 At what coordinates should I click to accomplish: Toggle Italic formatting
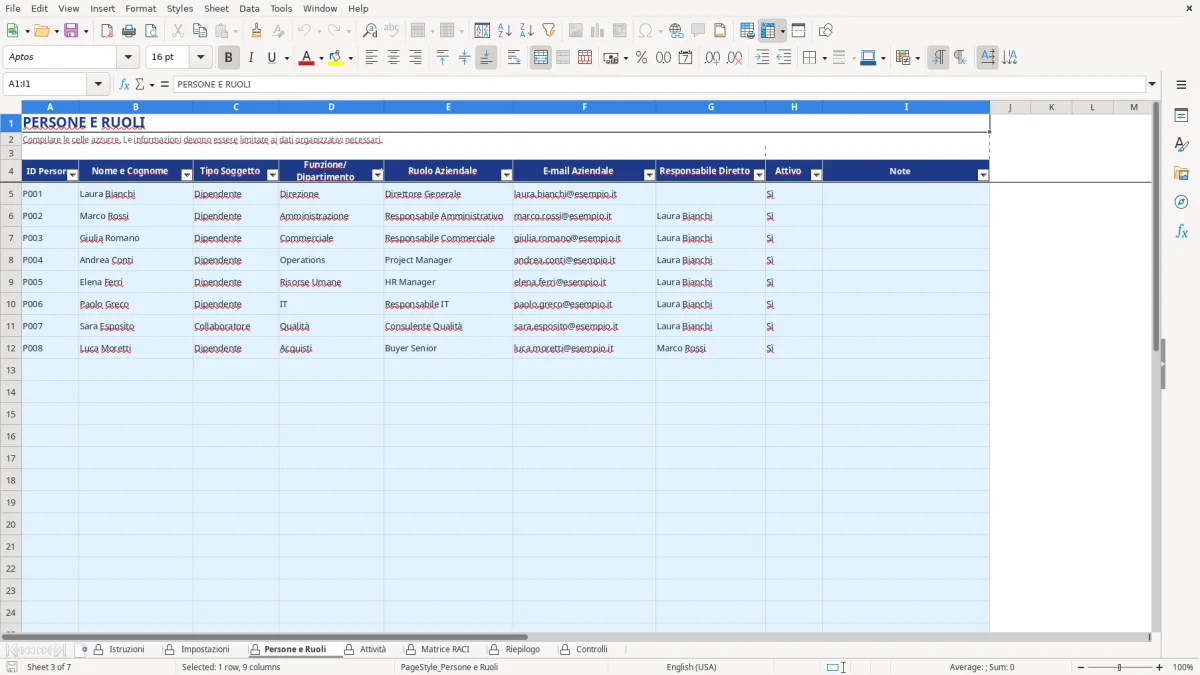[250, 58]
